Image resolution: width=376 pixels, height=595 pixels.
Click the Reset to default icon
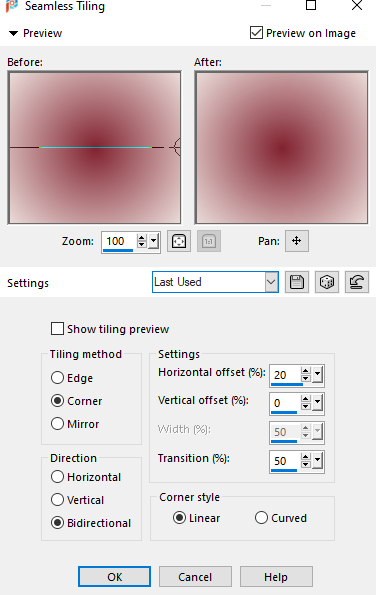point(357,282)
